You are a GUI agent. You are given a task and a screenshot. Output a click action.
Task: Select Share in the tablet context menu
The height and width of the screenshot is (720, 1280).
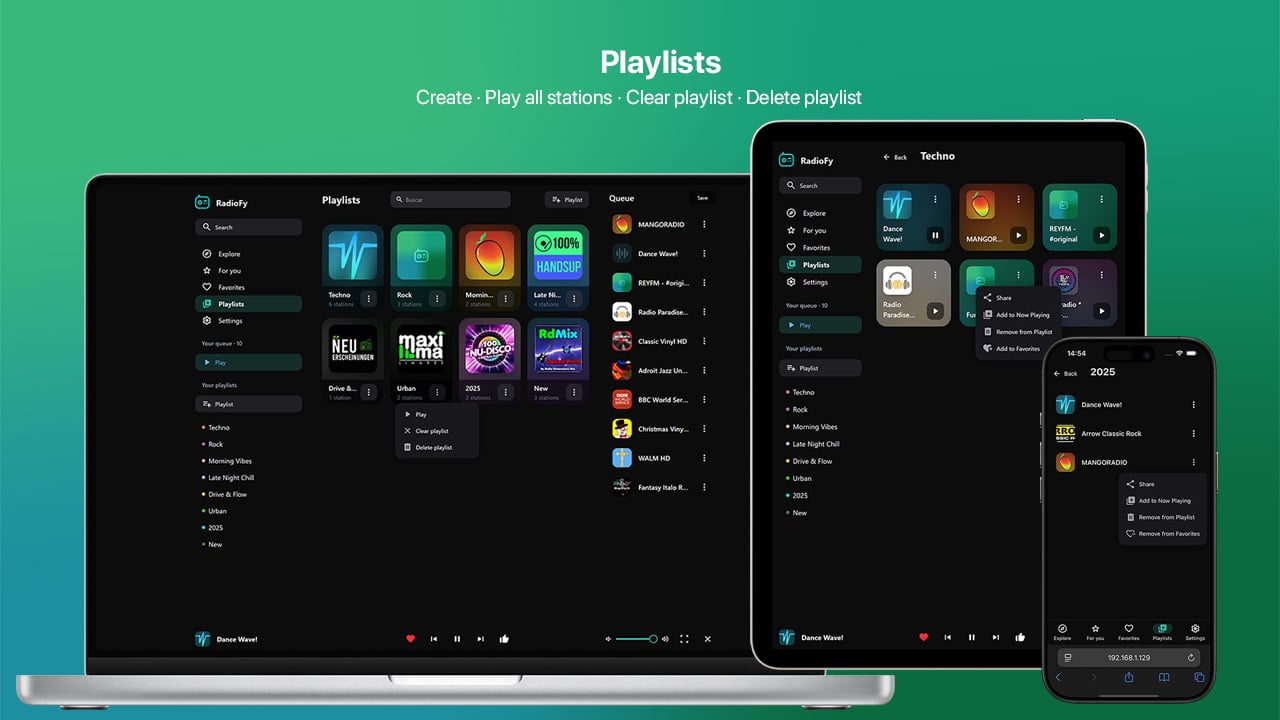pyautogui.click(x=1017, y=298)
